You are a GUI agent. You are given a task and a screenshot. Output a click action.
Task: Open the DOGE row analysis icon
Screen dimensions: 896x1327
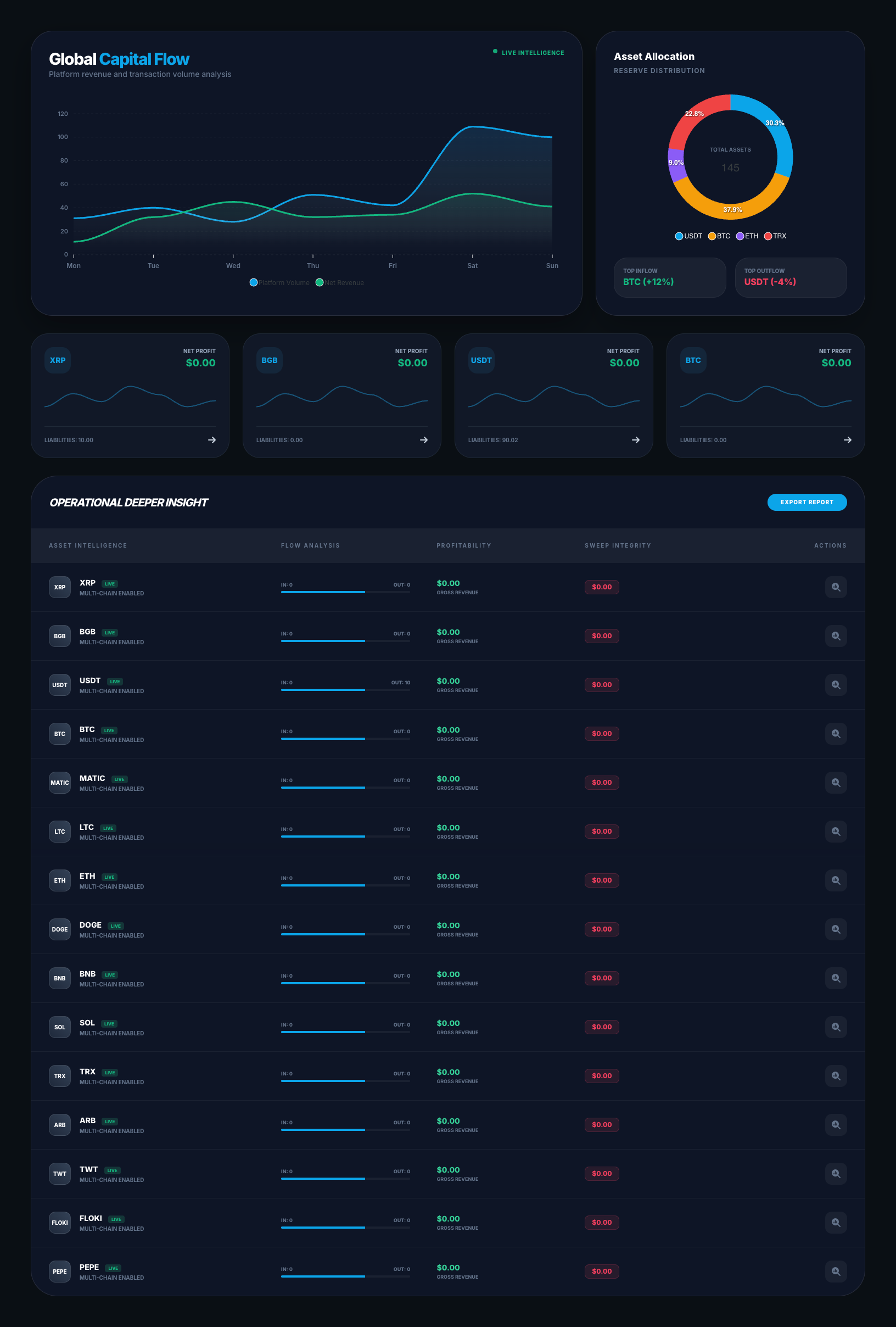point(836,929)
